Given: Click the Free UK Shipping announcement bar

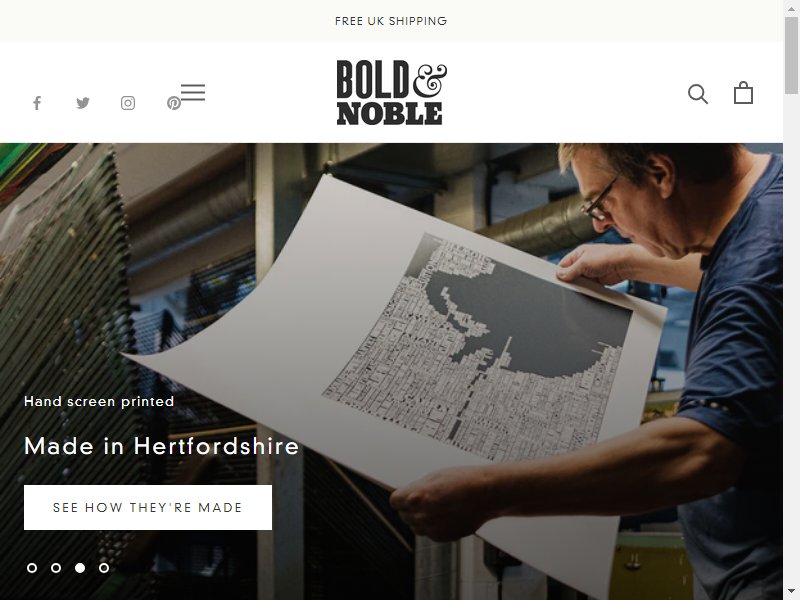Looking at the screenshot, I should click(x=391, y=21).
